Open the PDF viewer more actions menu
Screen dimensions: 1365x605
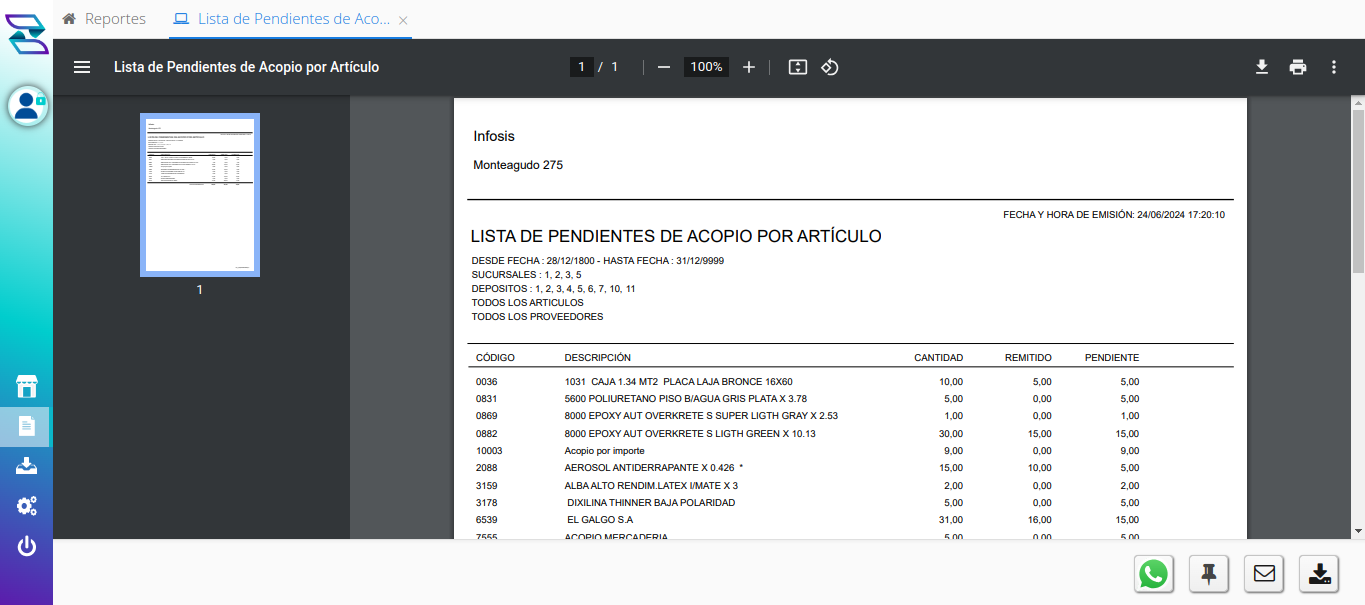click(1334, 67)
